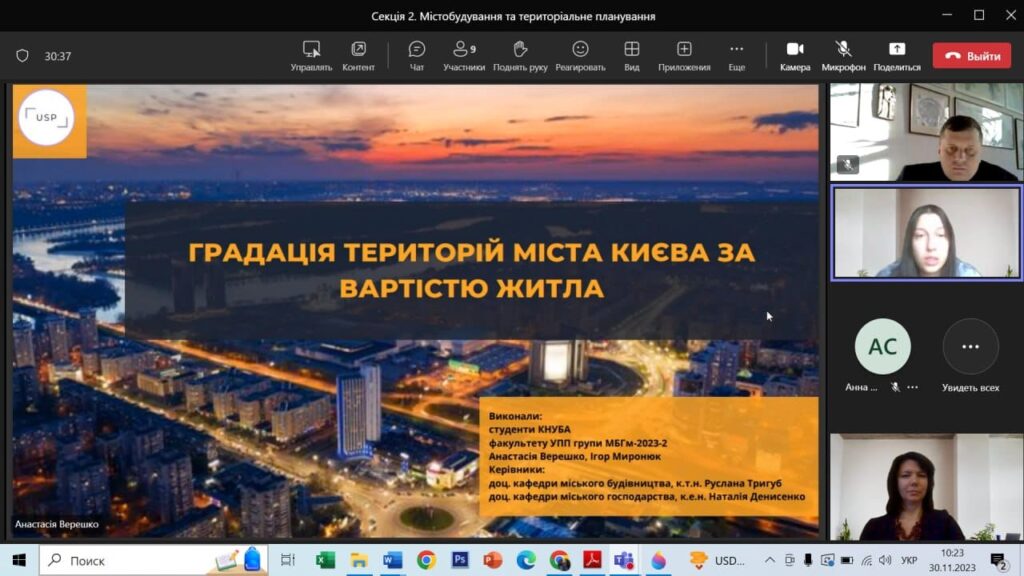Viewport: 1024px width, 576px height.
Task: Click the Поиск taskbar search box
Action: coord(153,560)
